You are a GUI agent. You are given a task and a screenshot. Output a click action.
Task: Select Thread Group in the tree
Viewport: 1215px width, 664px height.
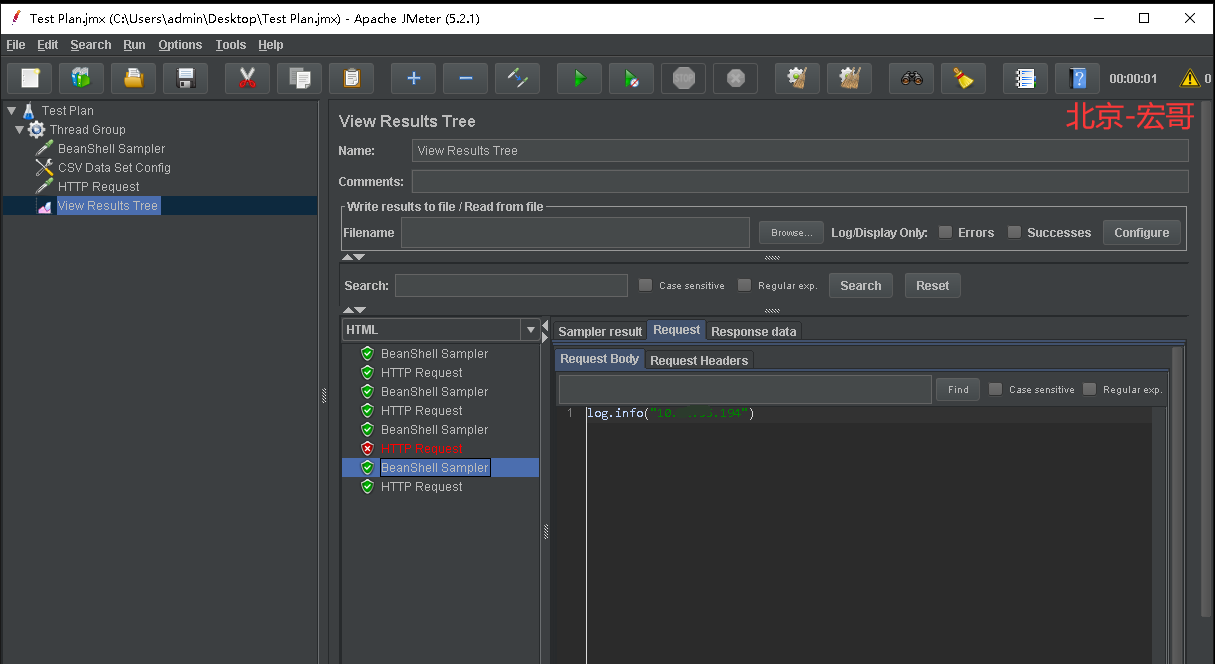click(88, 130)
